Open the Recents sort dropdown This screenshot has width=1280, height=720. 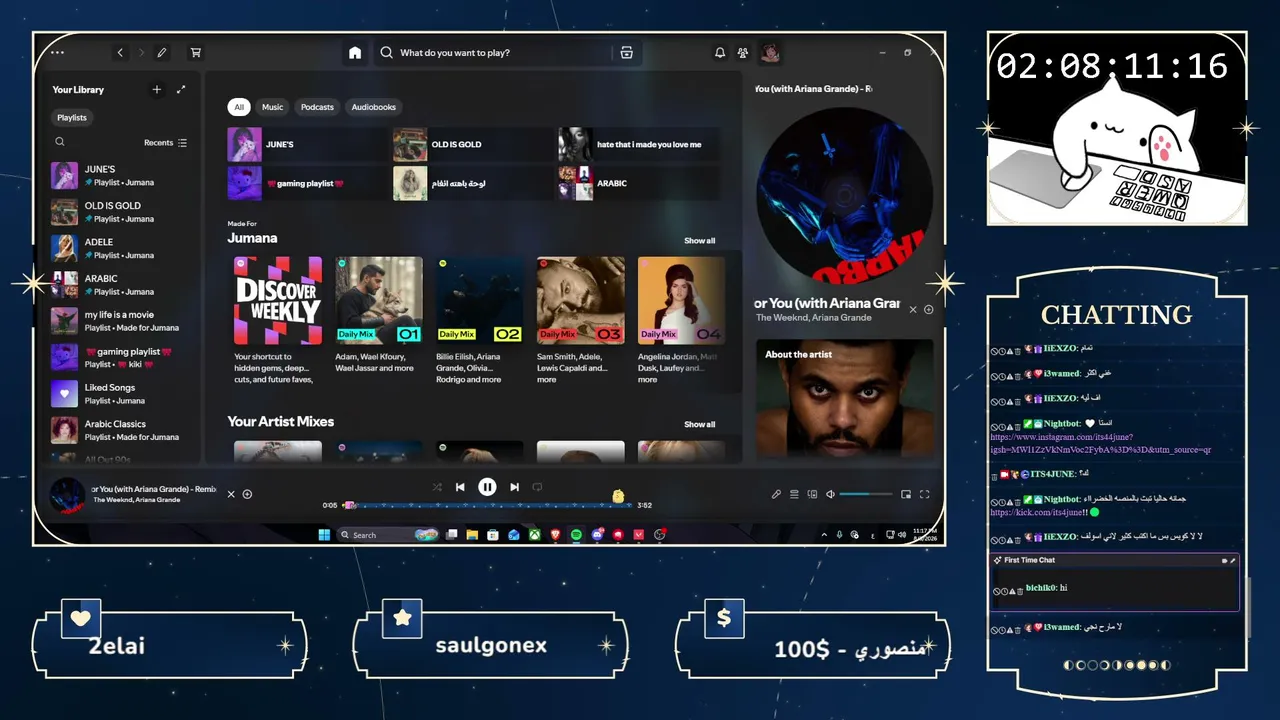pyautogui.click(x=165, y=143)
